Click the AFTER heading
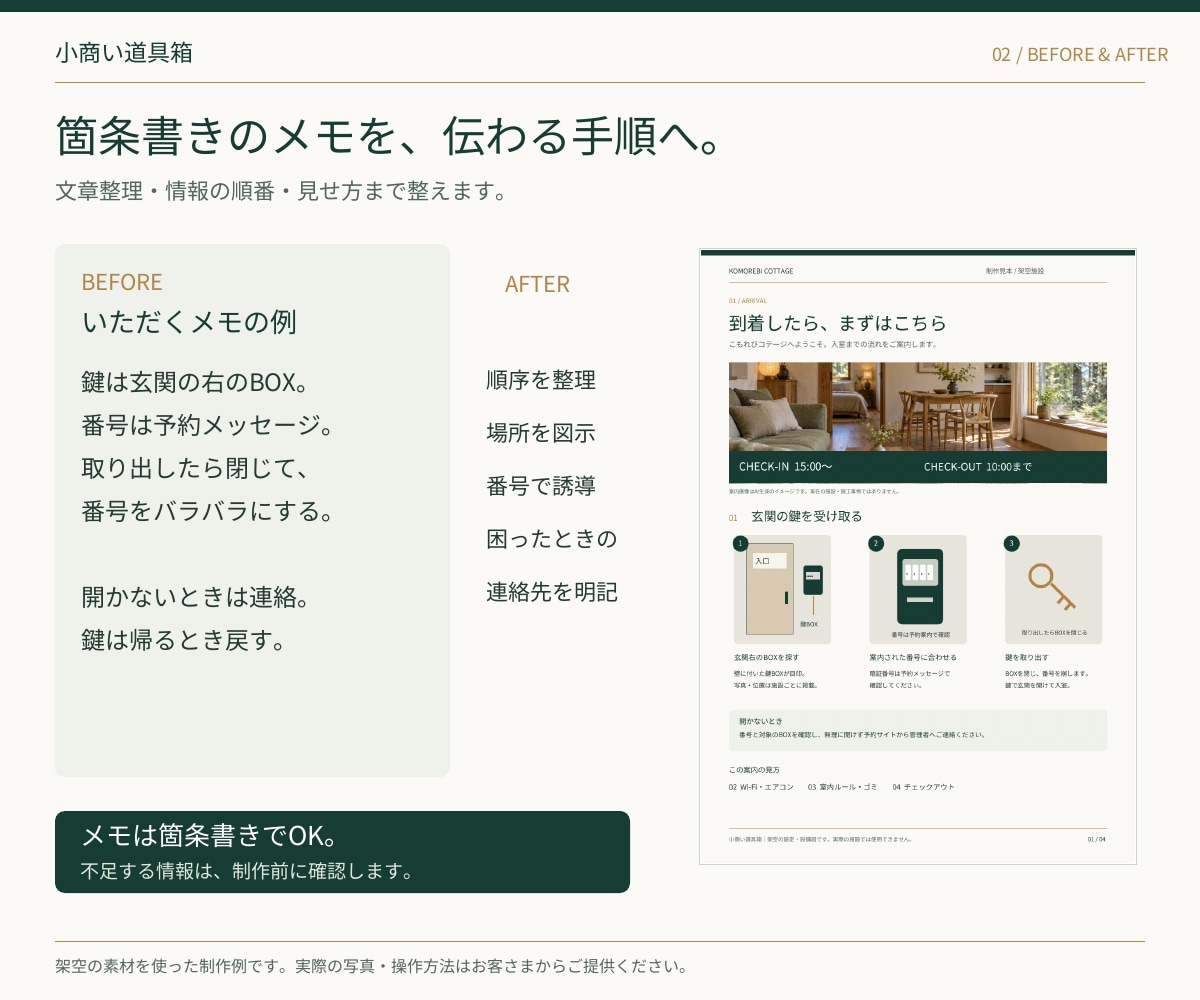 pyautogui.click(x=537, y=284)
